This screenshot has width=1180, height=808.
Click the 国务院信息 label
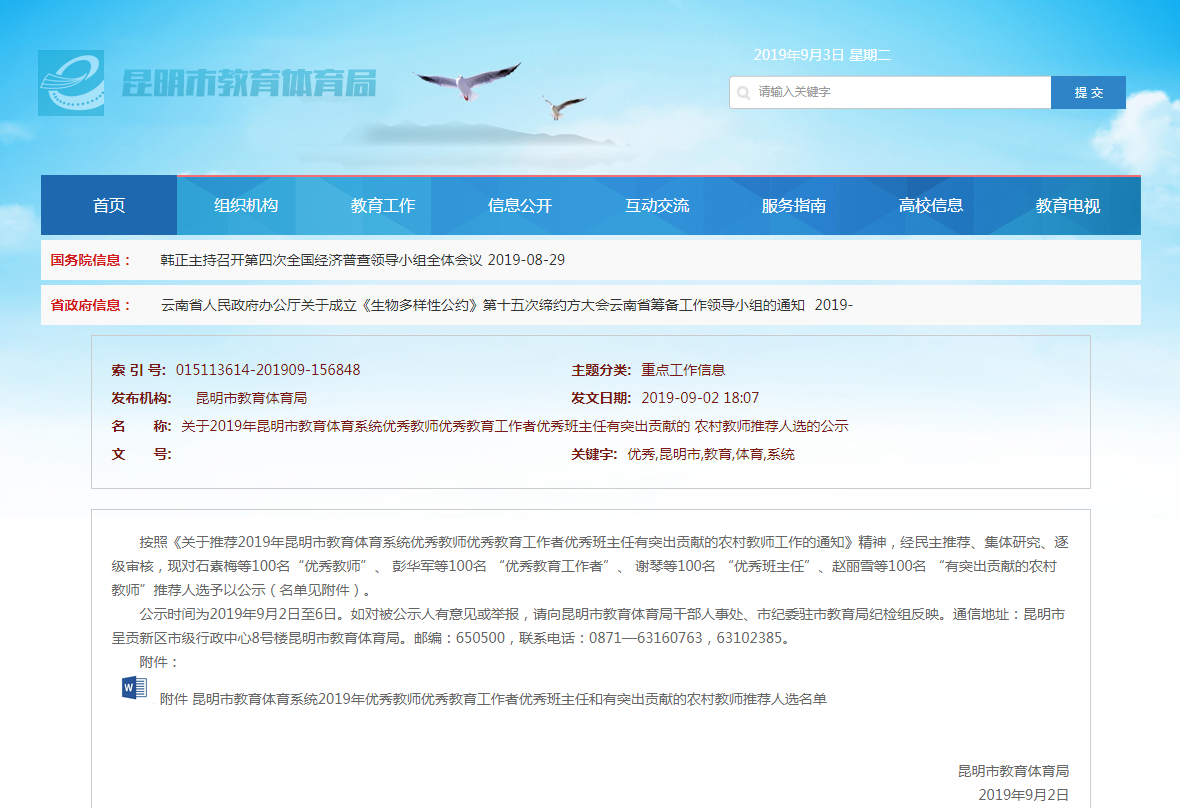91,260
